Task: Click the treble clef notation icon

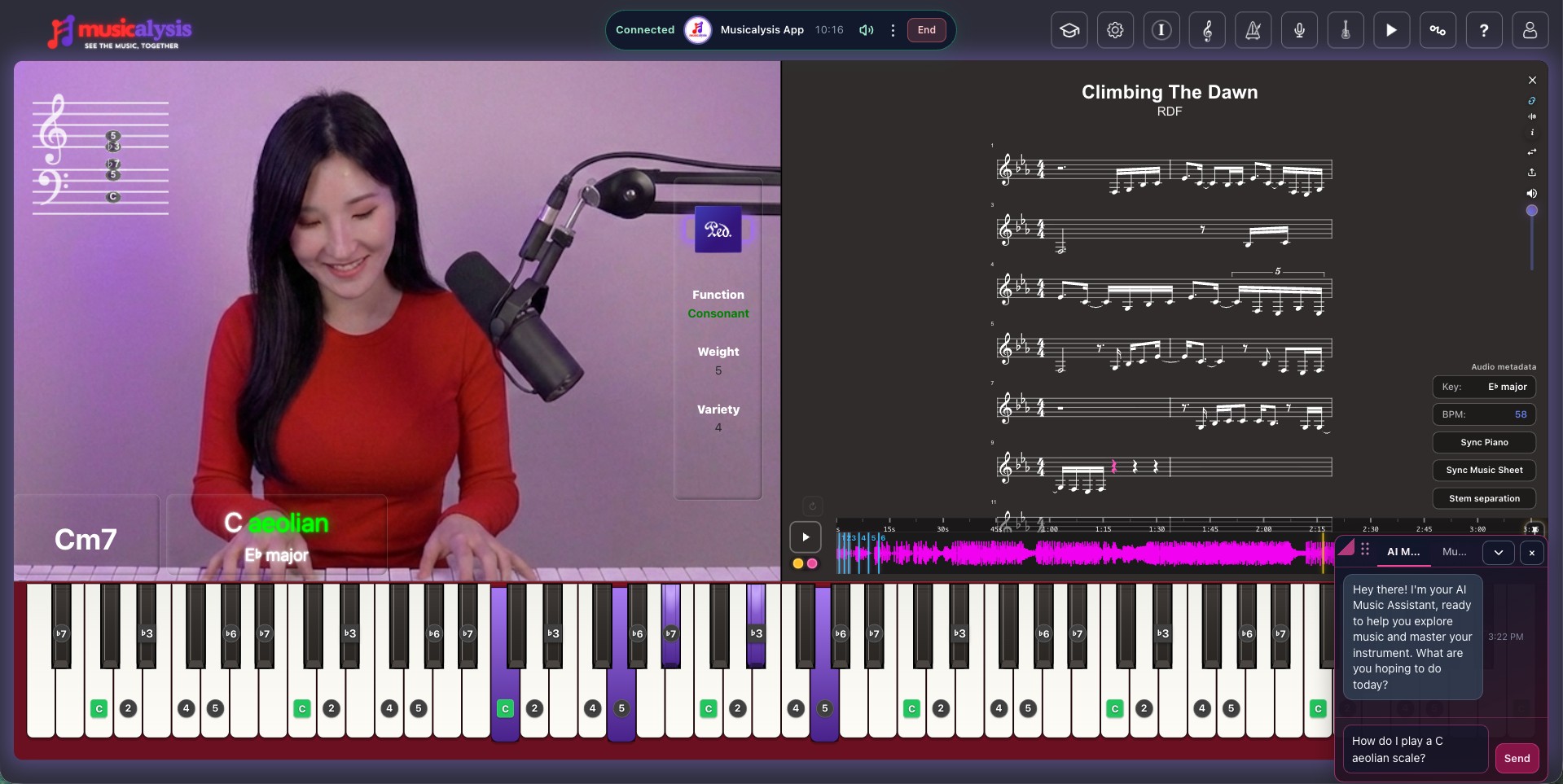Action: tap(1207, 30)
